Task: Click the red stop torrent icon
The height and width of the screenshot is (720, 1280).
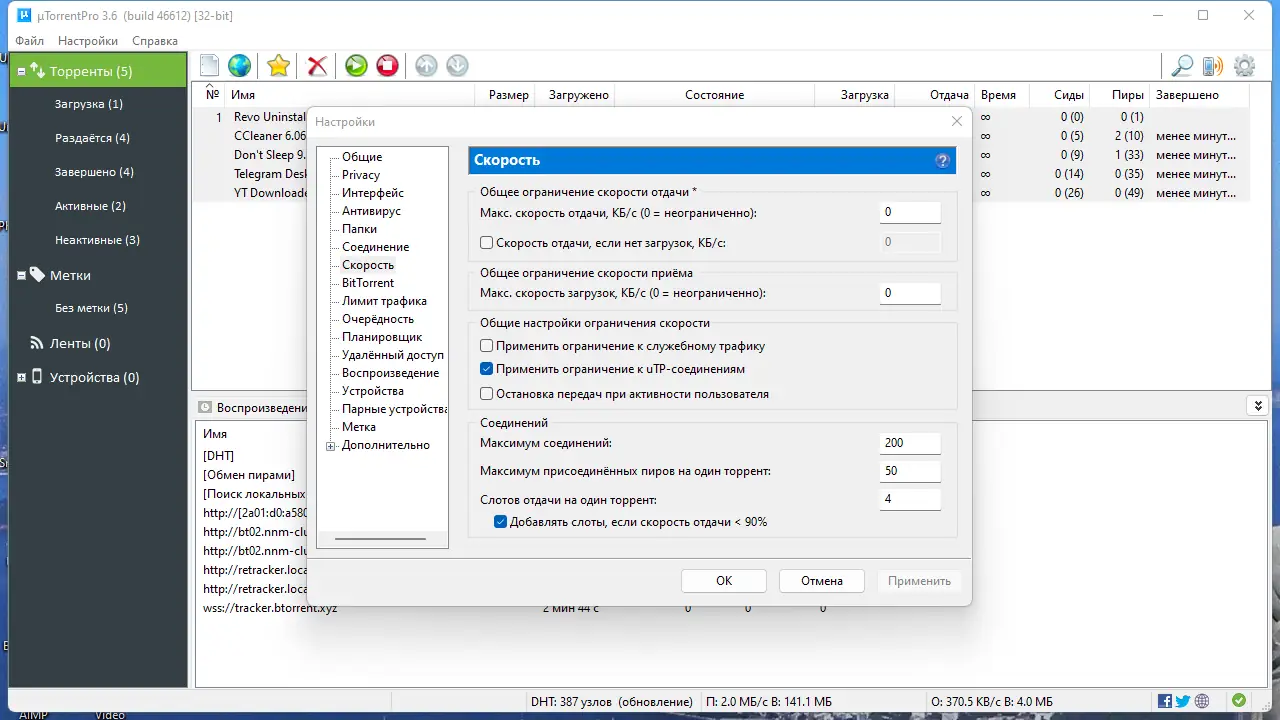Action: coord(387,66)
